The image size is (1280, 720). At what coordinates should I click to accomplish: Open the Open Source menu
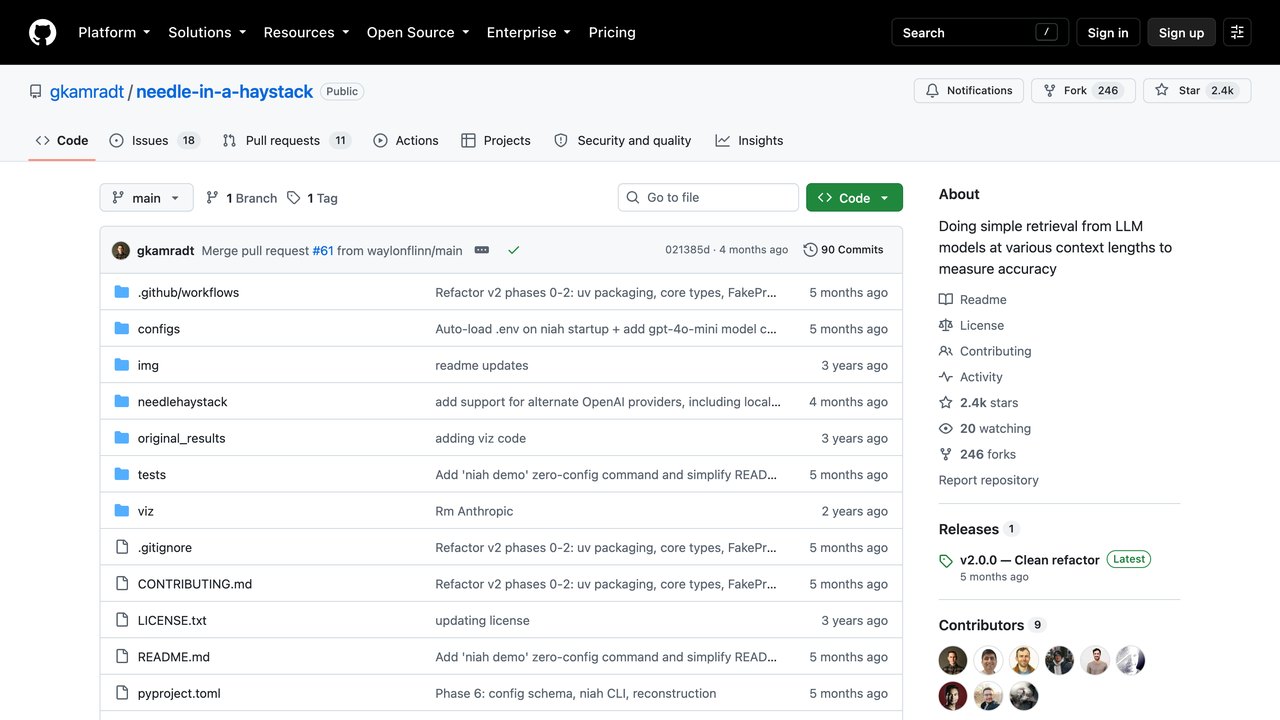point(418,32)
